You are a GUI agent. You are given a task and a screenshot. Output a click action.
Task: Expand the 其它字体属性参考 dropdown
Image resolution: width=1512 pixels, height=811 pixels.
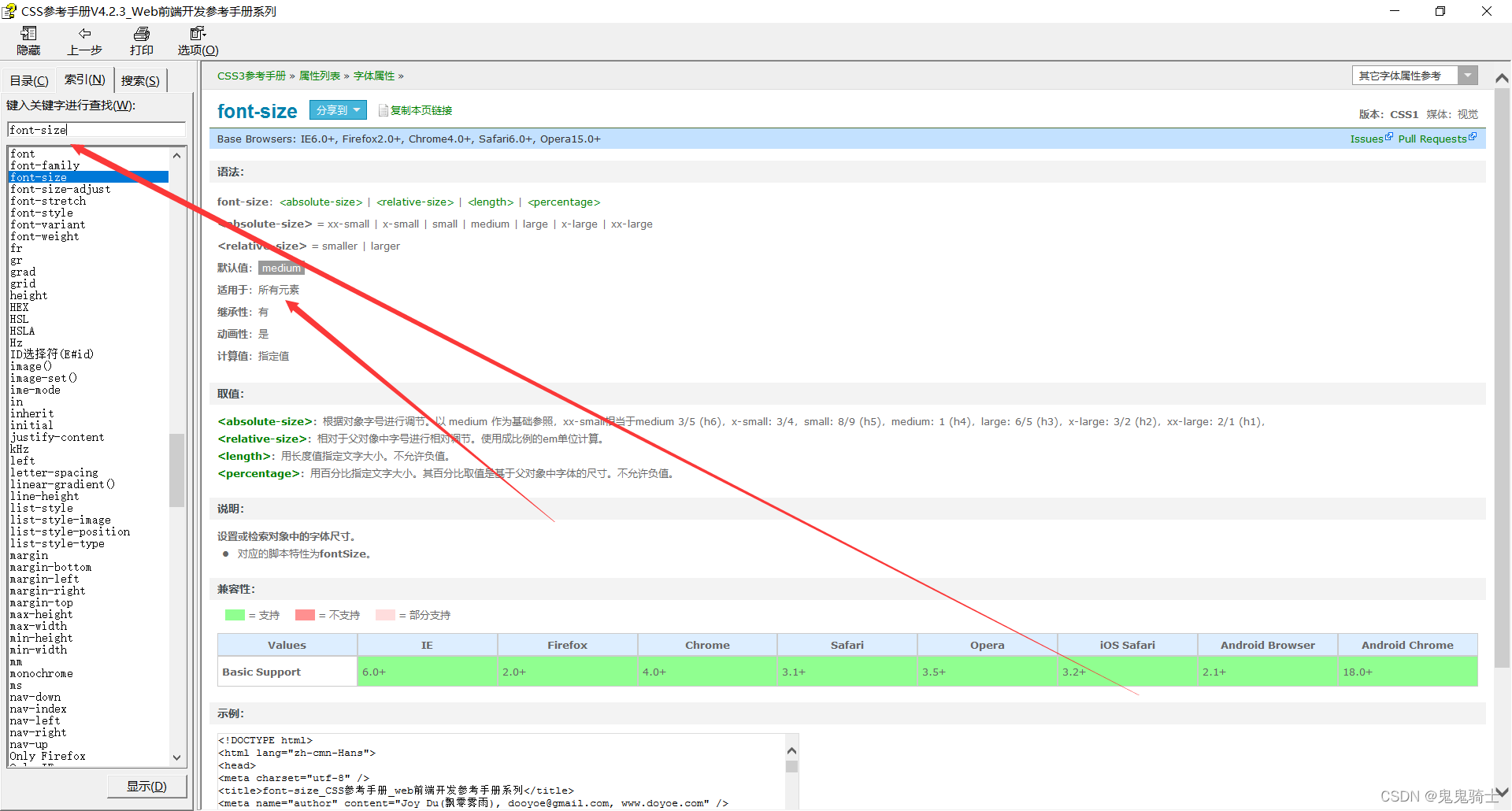tap(1467, 76)
